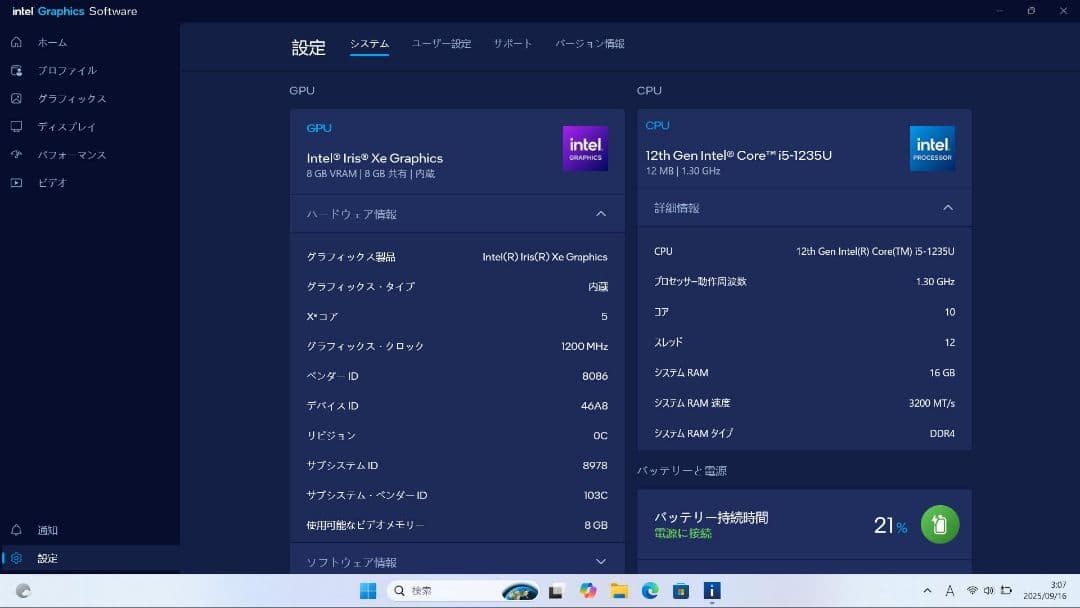Click the green battery charging icon
The width and height of the screenshot is (1080, 608).
[x=939, y=524]
